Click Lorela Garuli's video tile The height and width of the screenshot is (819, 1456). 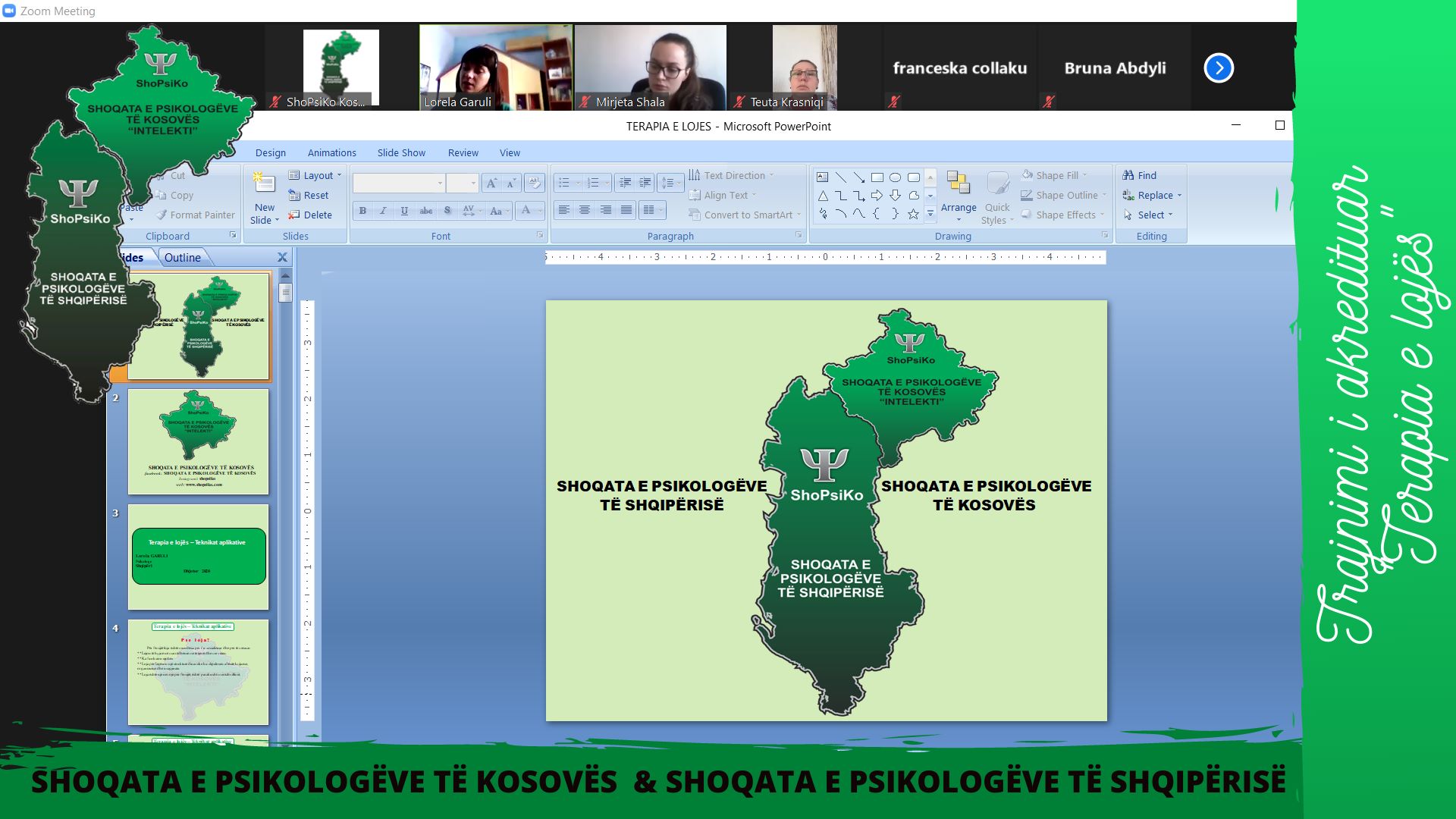pyautogui.click(x=496, y=67)
